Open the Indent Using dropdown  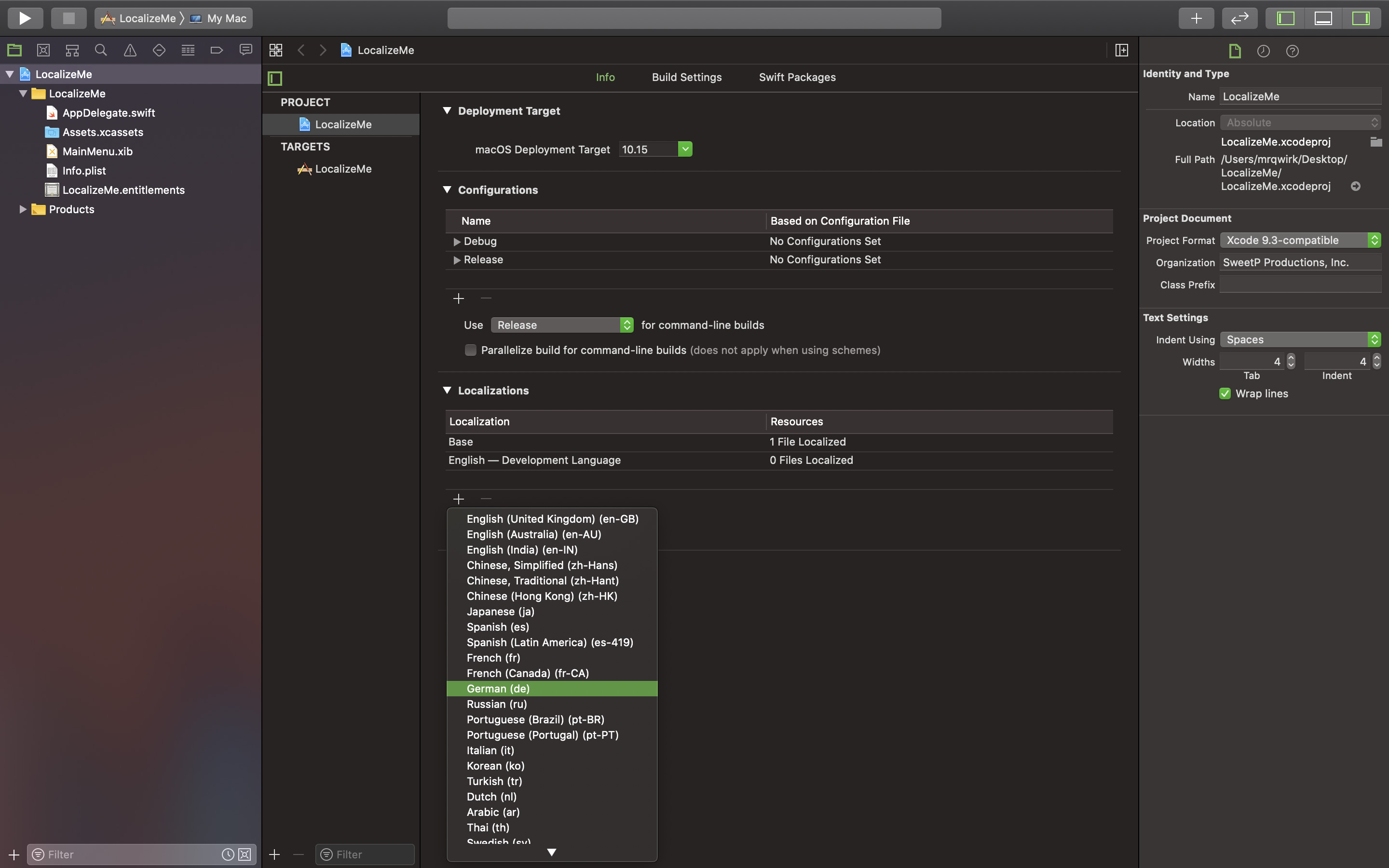[x=1300, y=339]
